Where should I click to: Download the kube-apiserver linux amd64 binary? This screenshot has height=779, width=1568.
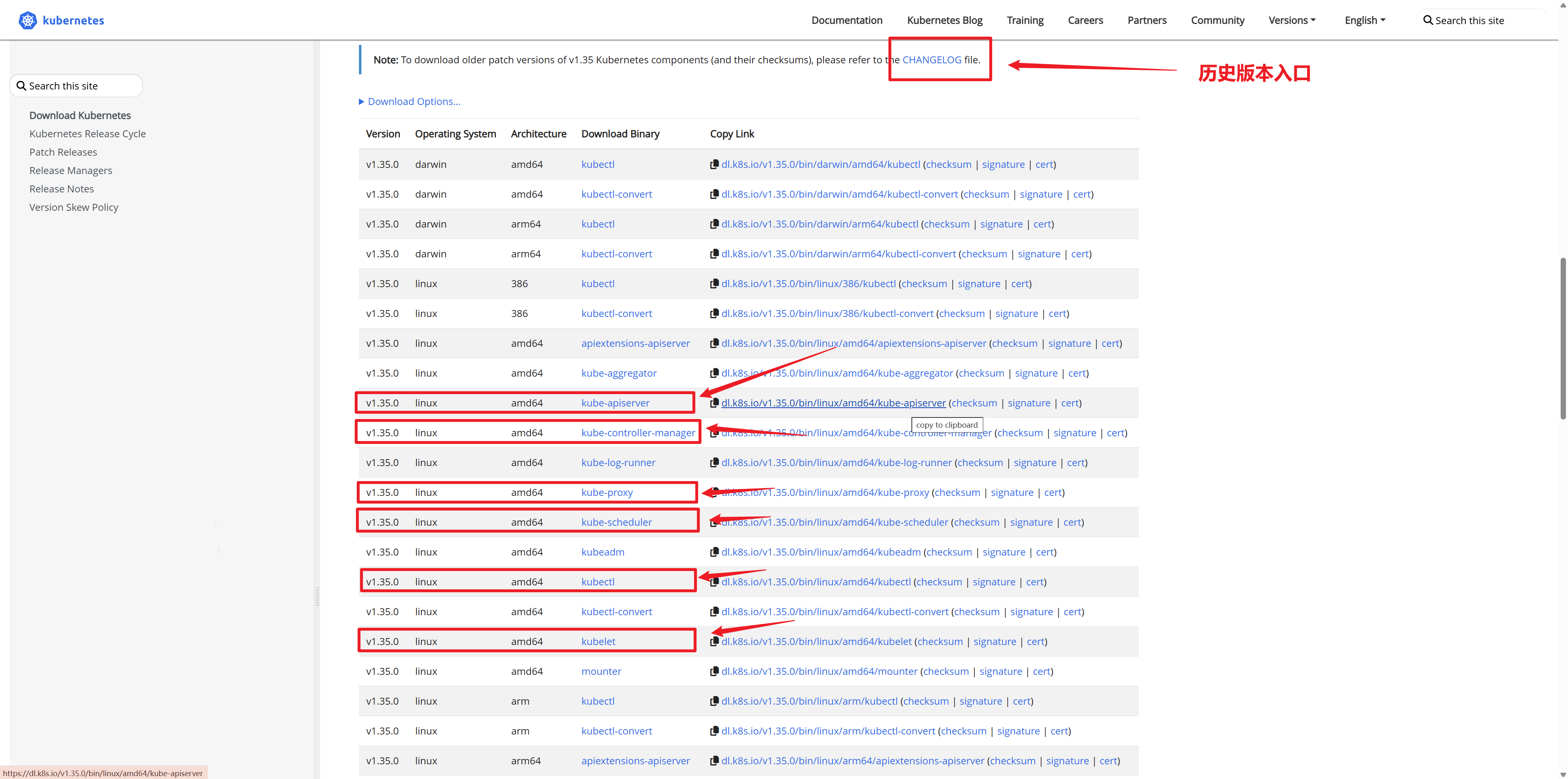pos(615,403)
